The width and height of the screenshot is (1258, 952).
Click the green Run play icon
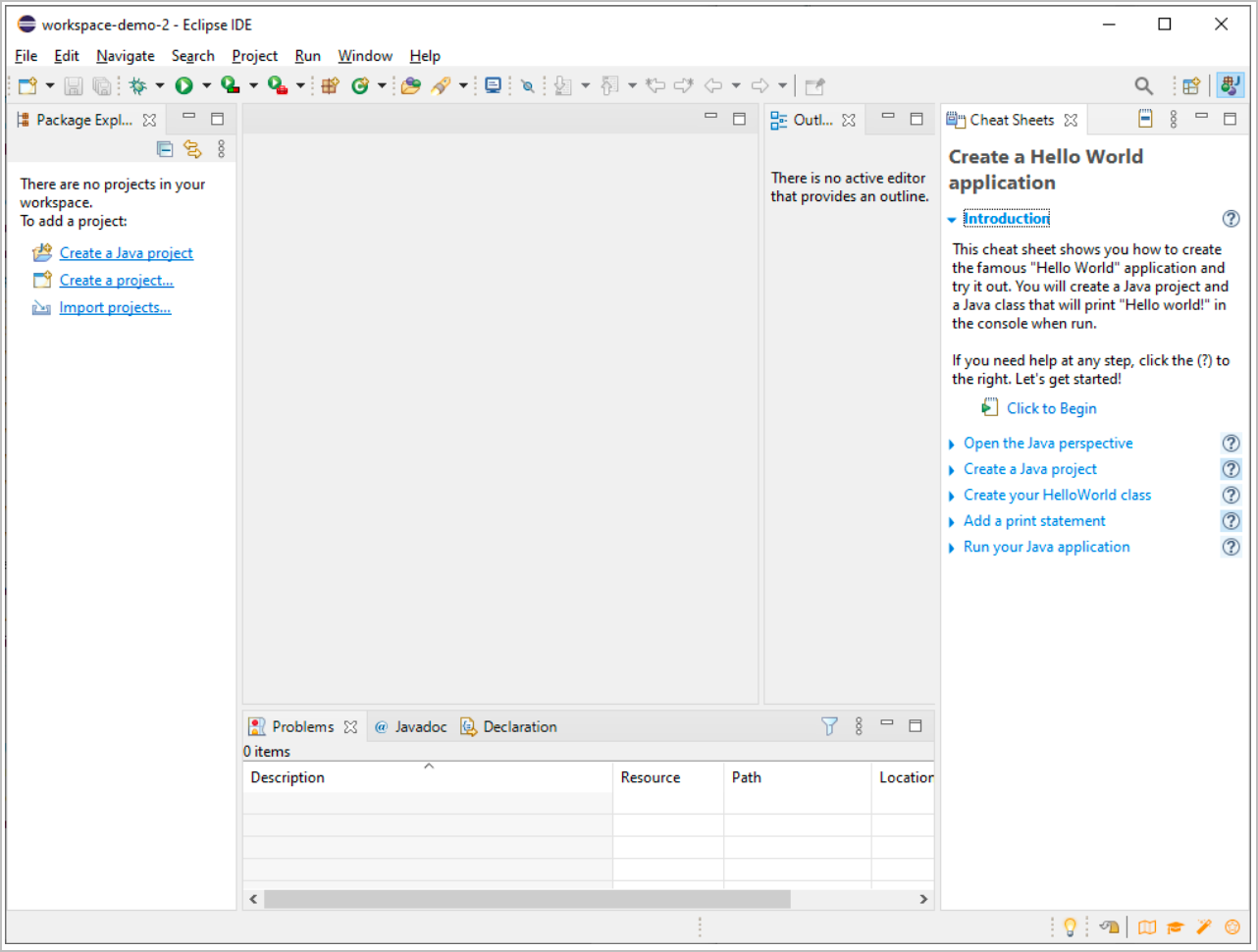point(183,86)
